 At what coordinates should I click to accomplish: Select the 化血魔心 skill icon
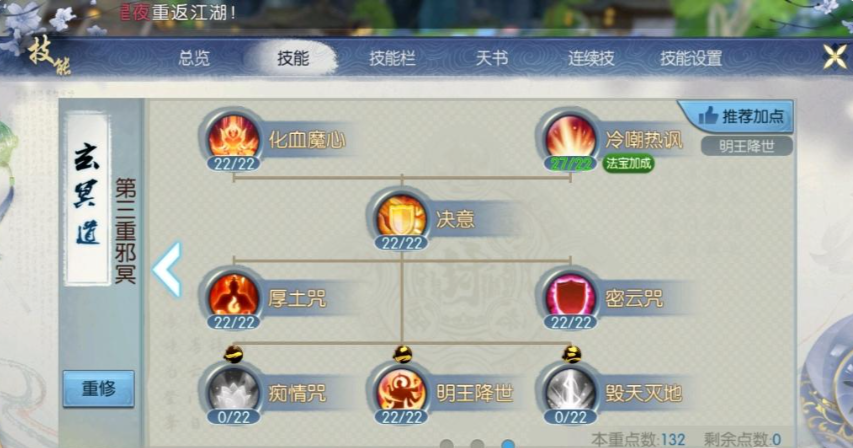click(233, 137)
